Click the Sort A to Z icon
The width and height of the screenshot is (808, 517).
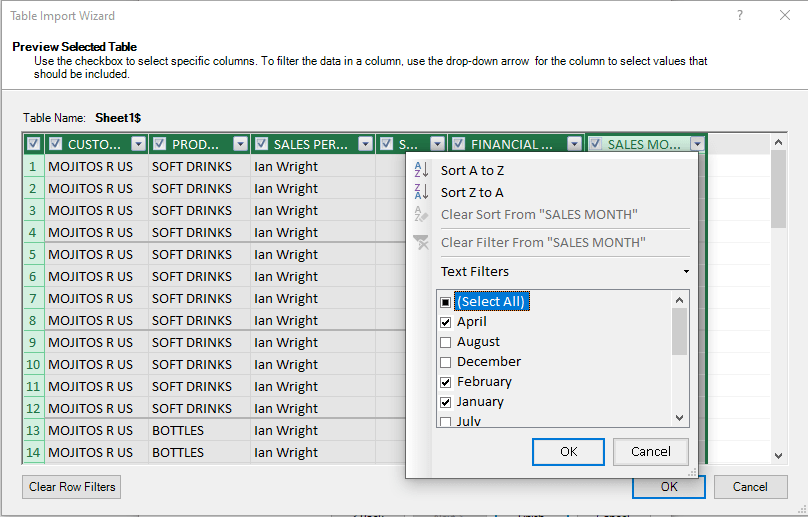point(421,170)
